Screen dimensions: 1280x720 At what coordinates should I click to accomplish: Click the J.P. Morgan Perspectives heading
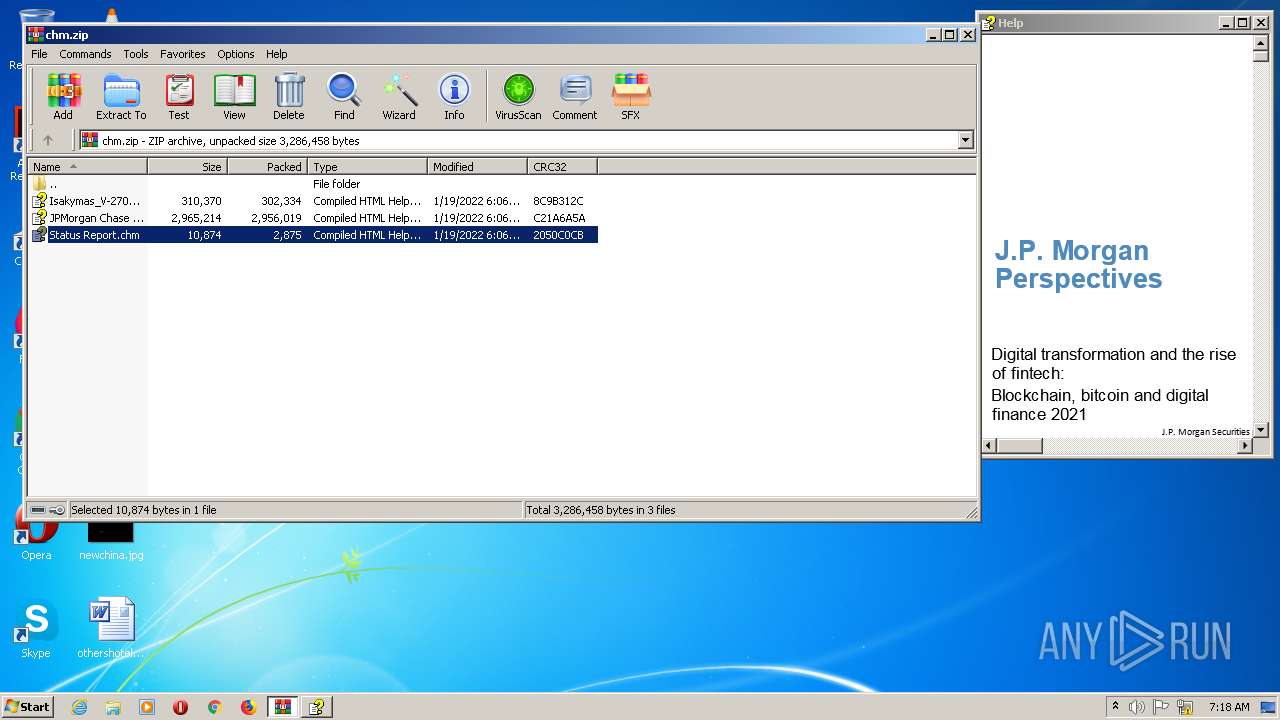click(x=1078, y=264)
